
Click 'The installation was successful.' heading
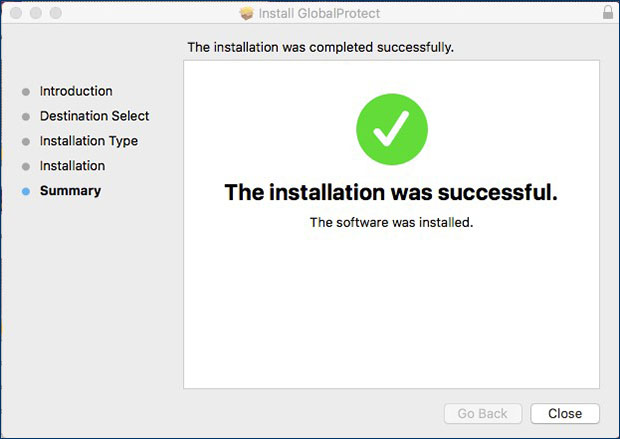click(391, 192)
